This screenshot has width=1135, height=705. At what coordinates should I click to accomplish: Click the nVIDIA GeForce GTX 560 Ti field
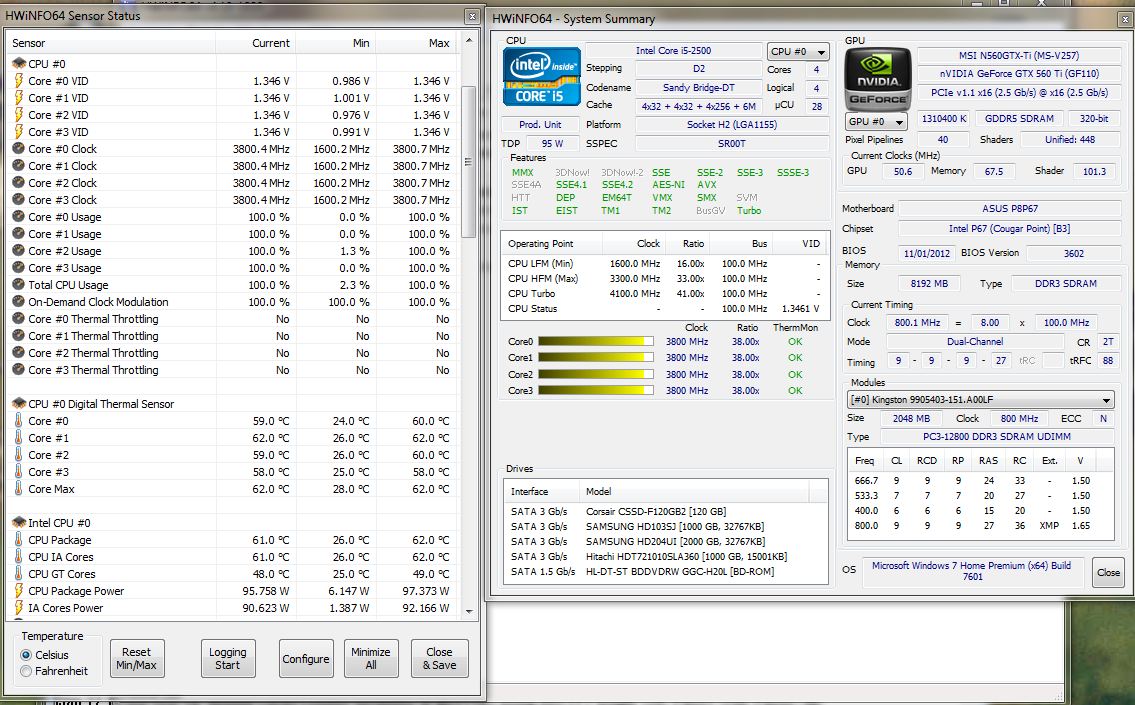tap(1018, 74)
